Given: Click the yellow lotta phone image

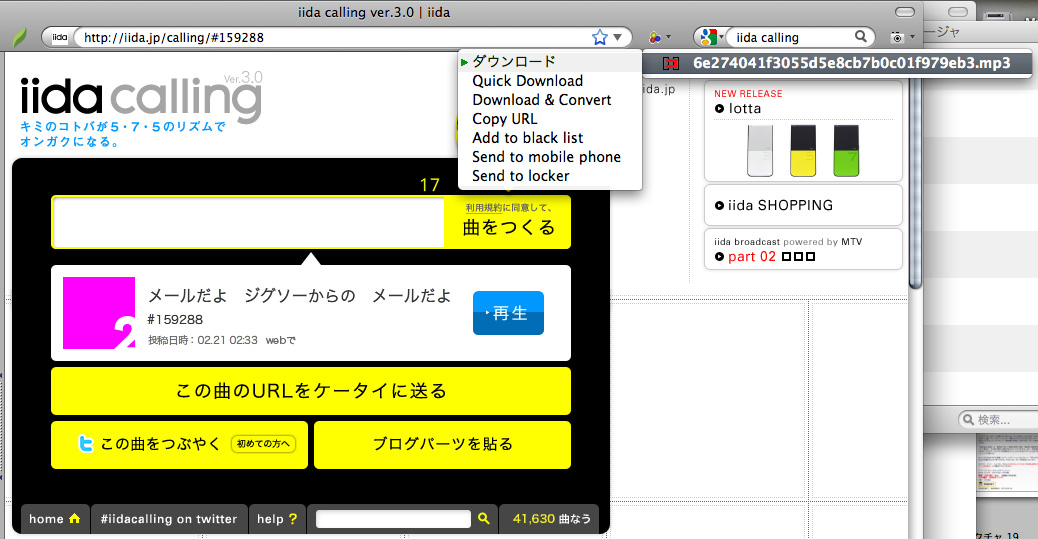Looking at the screenshot, I should [803, 150].
